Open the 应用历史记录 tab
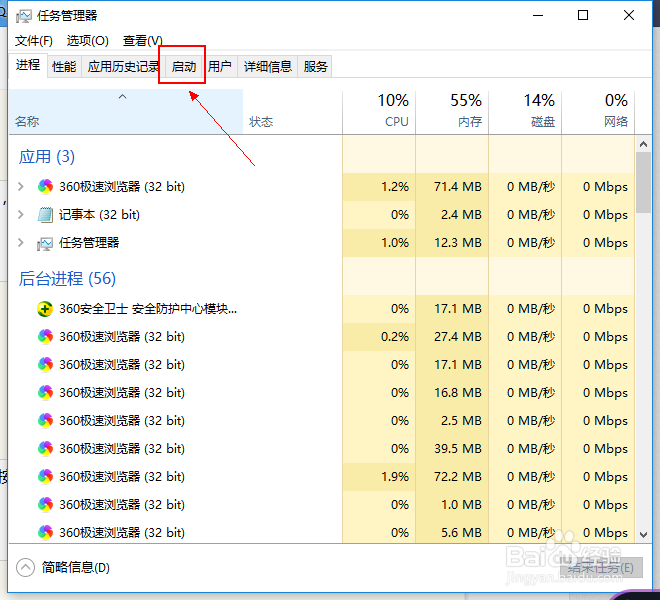This screenshot has height=600, width=660. tap(123, 67)
